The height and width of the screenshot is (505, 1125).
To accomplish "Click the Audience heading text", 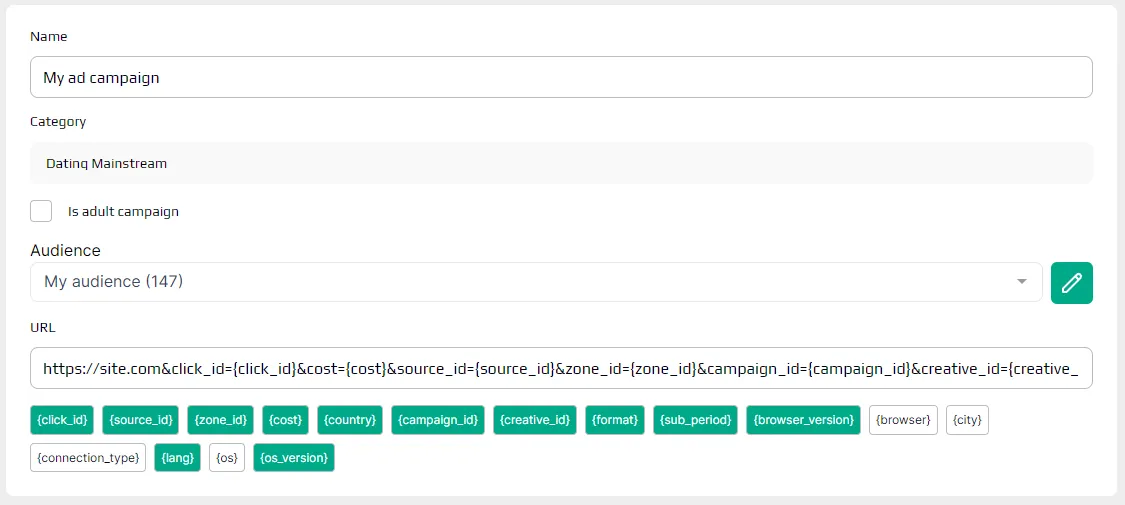I will pyautogui.click(x=65, y=250).
